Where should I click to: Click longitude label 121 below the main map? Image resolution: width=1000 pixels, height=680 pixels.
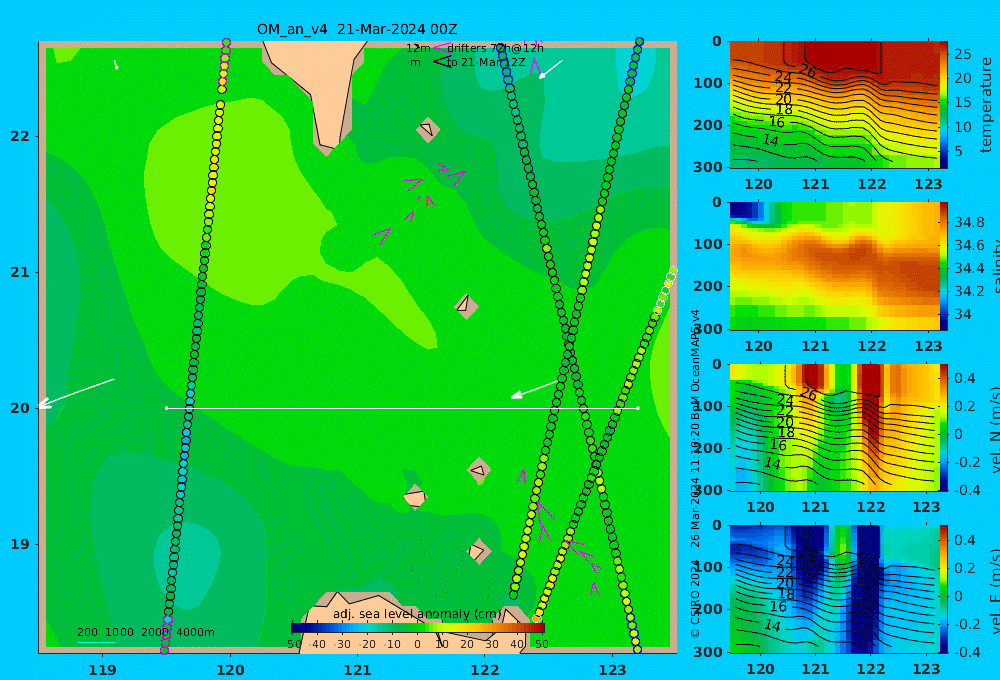358,670
